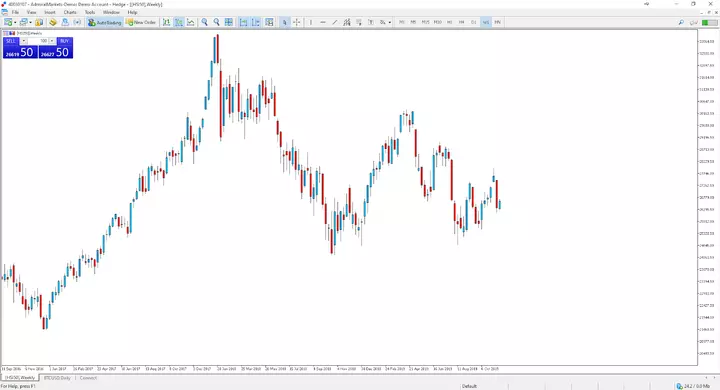The image size is (720, 390).
Task: Switch chart to line chart type
Action: click(191, 22)
